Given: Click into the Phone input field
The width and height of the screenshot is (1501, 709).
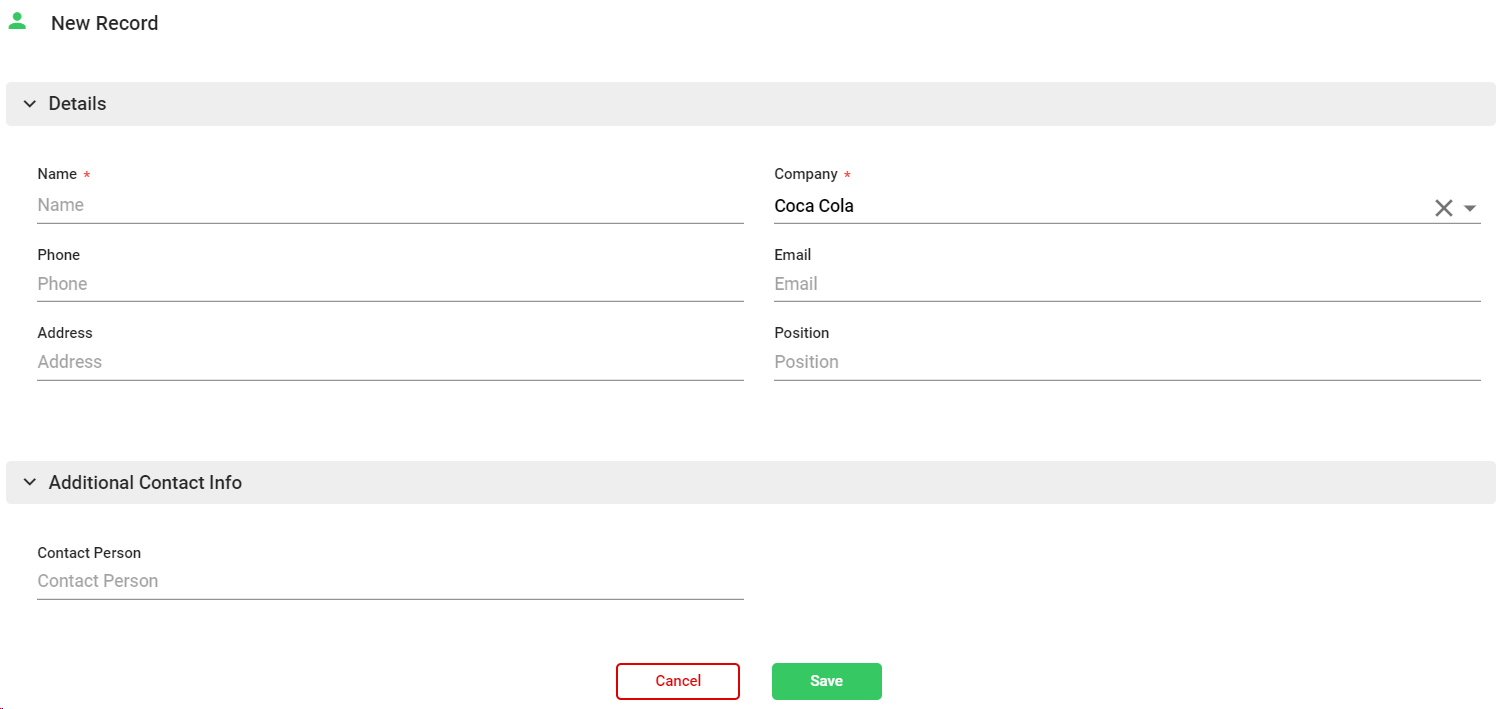Looking at the screenshot, I should pos(390,284).
